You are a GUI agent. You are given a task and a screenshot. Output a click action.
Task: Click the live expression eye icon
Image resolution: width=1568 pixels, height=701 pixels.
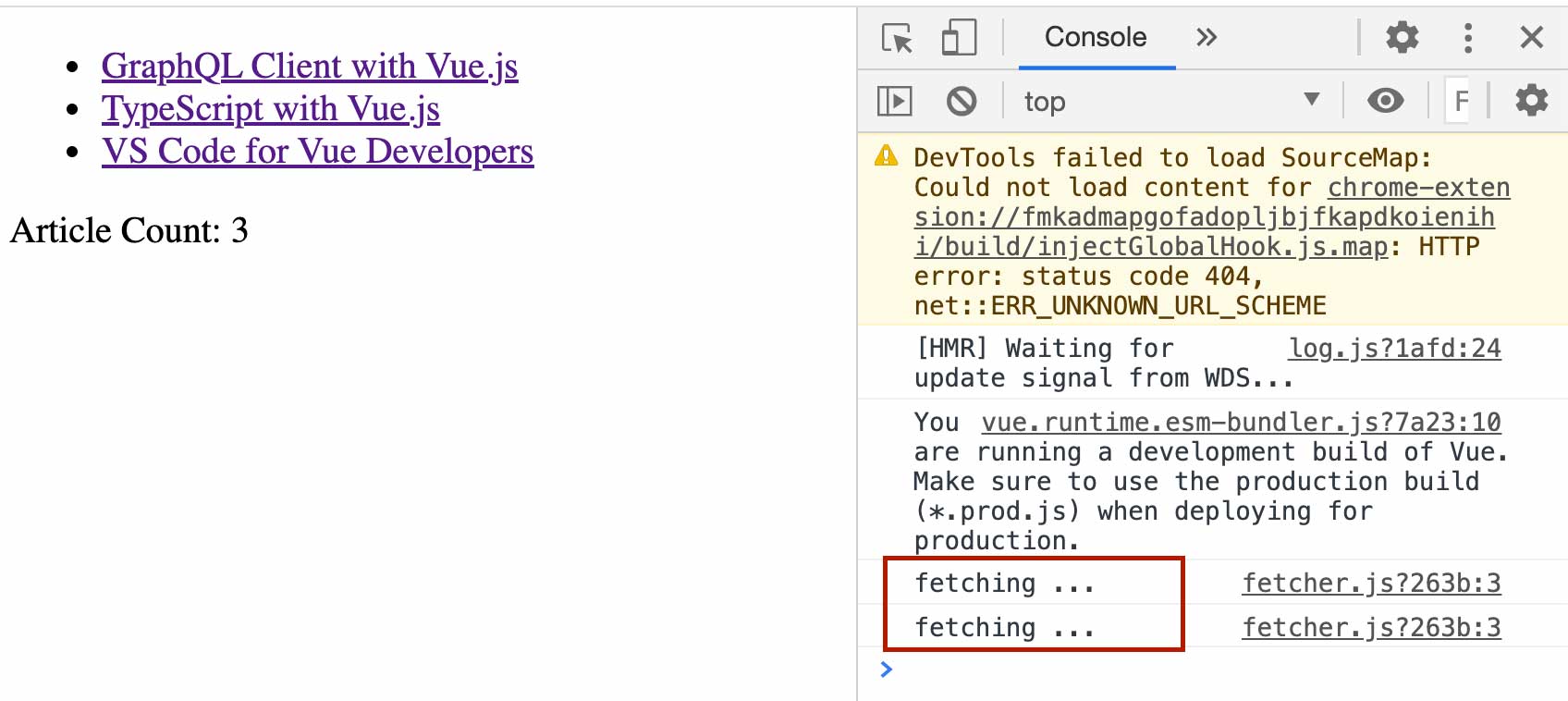tap(1385, 101)
